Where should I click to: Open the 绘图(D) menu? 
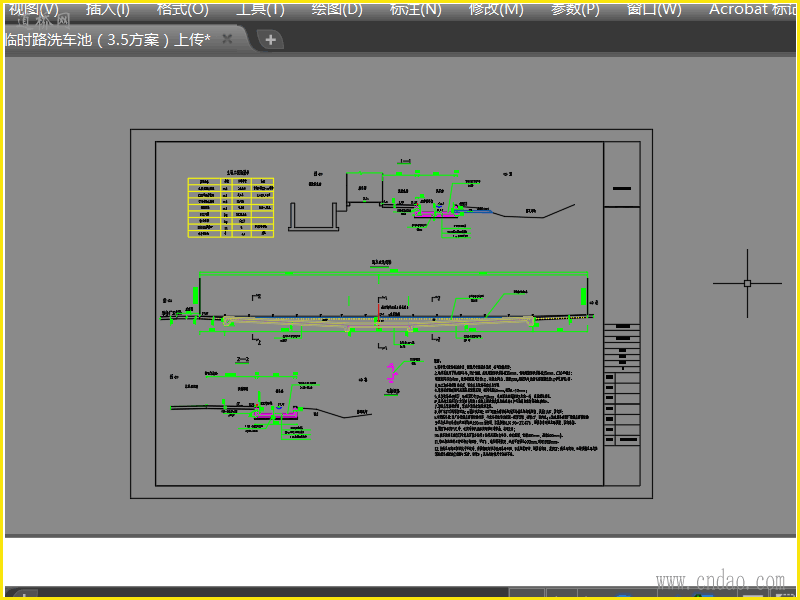click(x=337, y=9)
